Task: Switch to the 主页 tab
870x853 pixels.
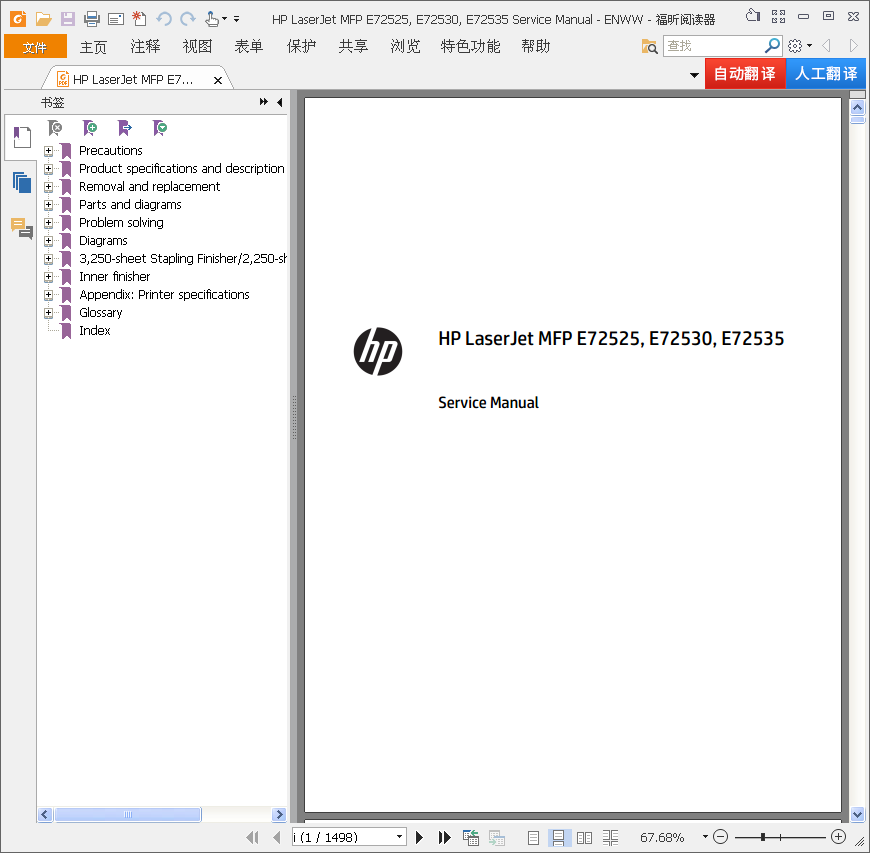Action: pyautogui.click(x=93, y=47)
